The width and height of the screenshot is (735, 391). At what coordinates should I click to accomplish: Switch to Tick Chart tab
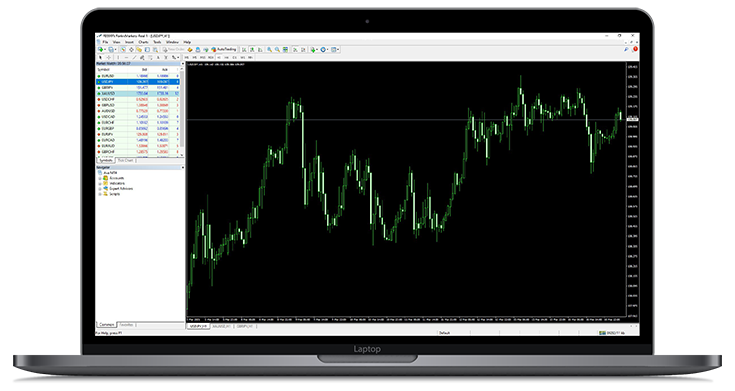pyautogui.click(x=125, y=160)
